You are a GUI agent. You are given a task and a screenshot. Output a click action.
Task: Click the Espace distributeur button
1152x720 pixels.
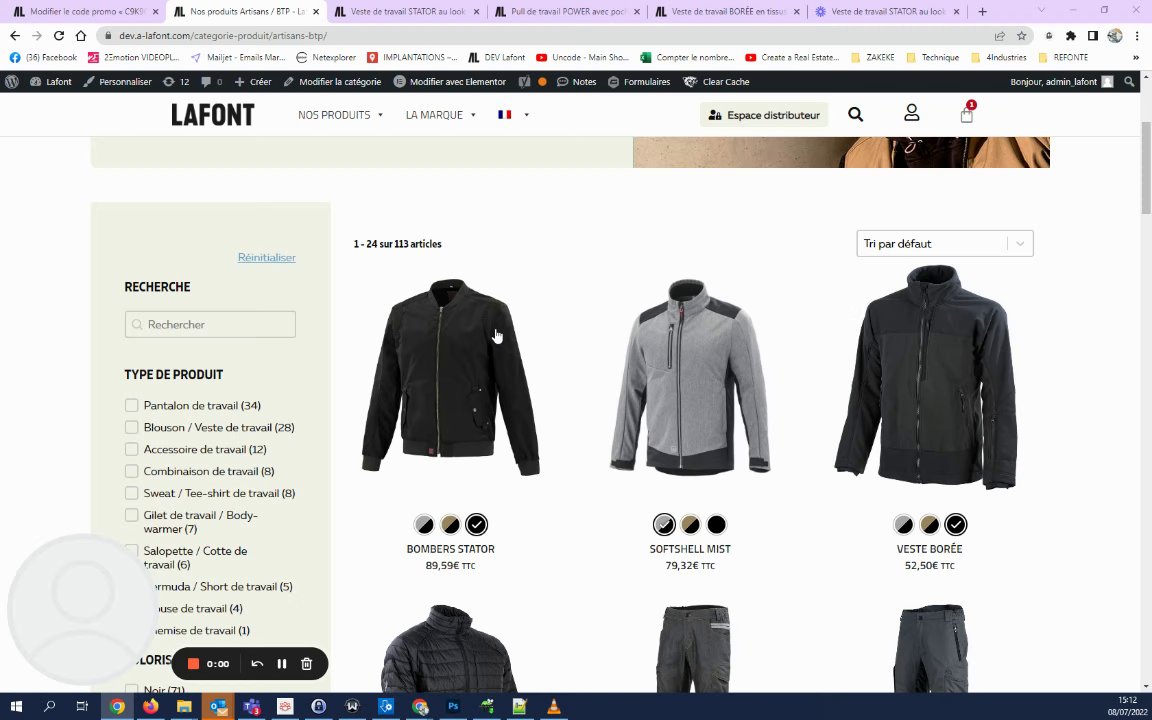click(x=764, y=115)
